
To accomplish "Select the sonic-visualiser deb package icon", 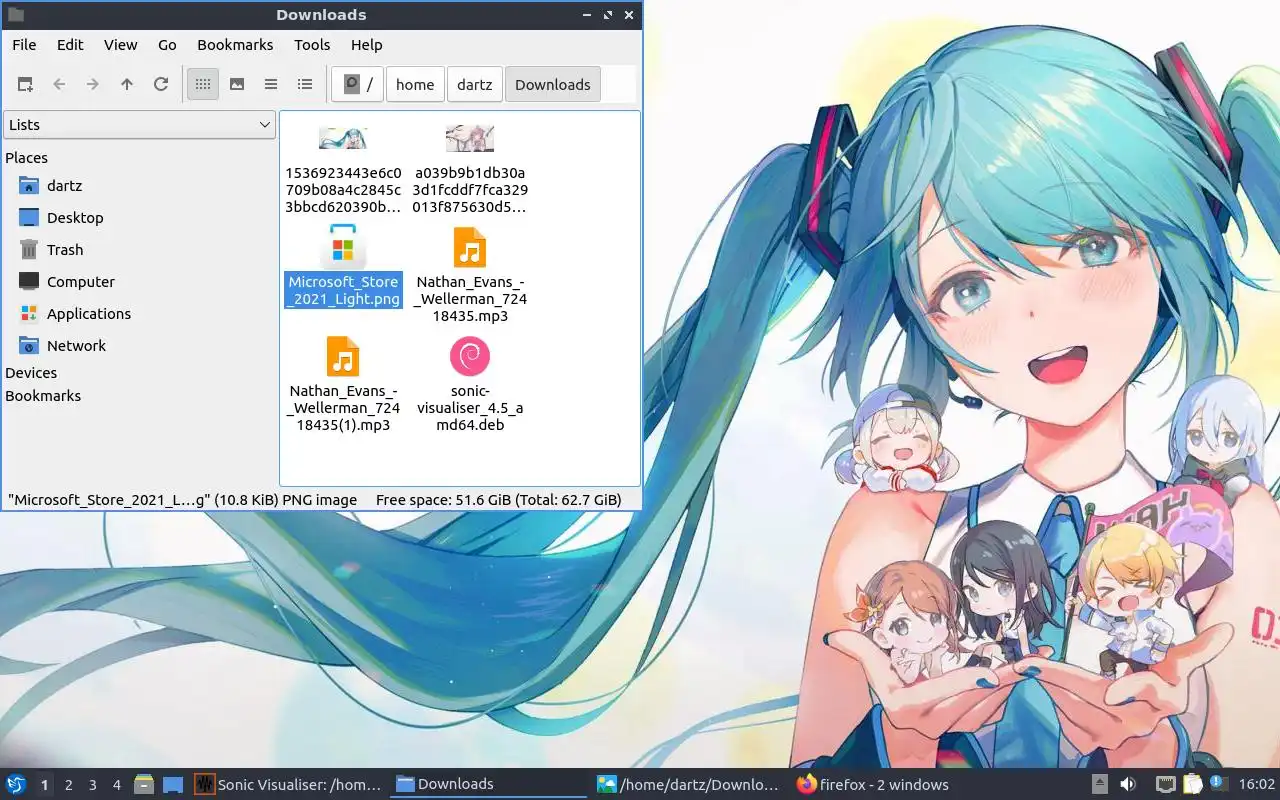I will click(x=470, y=357).
